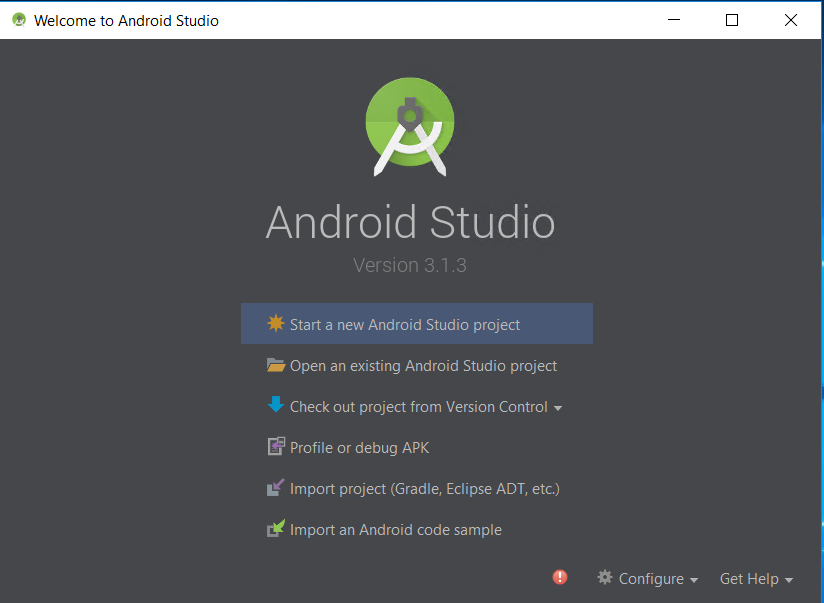Expand the Get Help dropdown arrow
Screen dimensions: 824x603
coord(789,580)
